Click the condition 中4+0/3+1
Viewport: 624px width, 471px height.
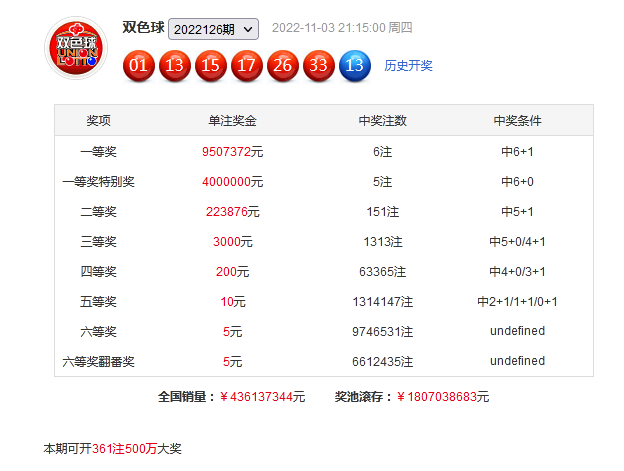coord(517,272)
